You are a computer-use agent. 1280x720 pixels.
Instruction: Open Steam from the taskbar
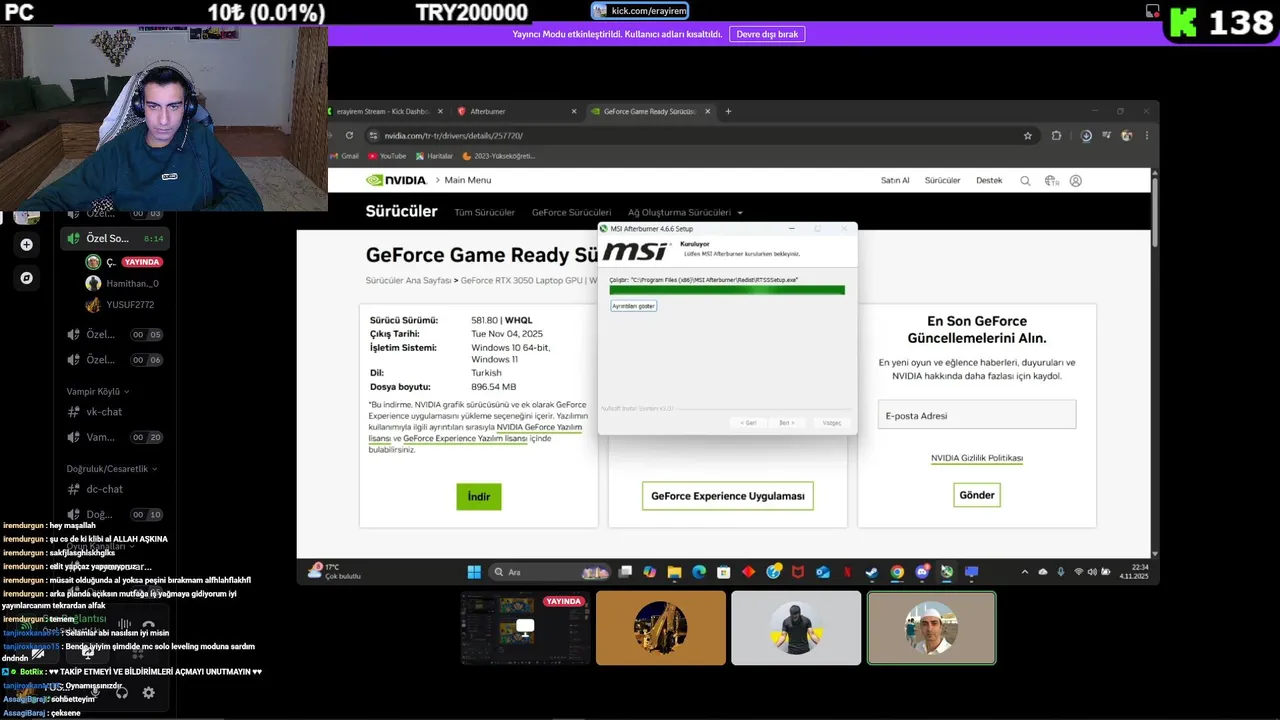871,572
